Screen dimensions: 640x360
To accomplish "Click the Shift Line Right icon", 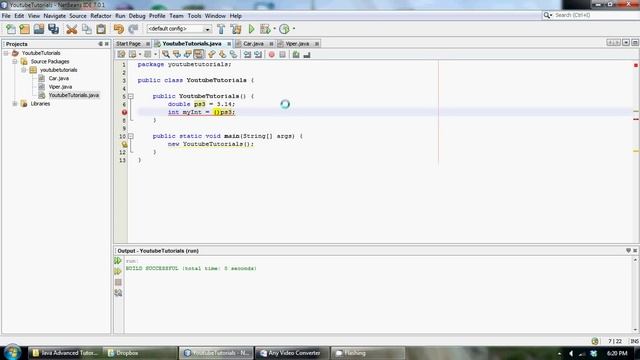I will coord(258,55).
